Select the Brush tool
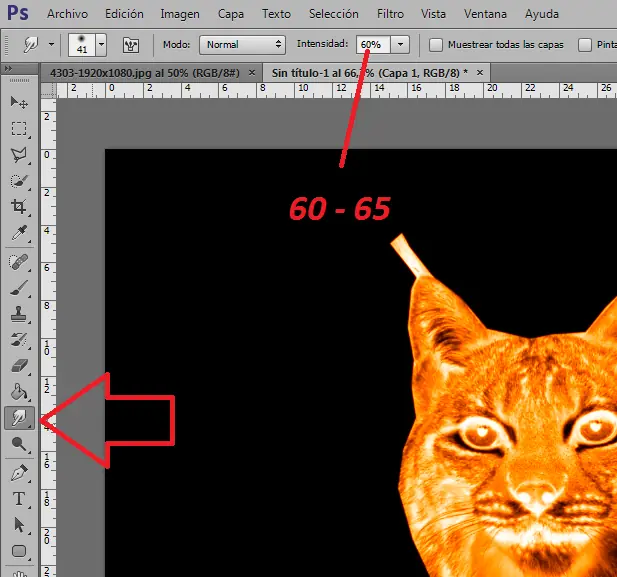617x577 pixels. (x=18, y=288)
